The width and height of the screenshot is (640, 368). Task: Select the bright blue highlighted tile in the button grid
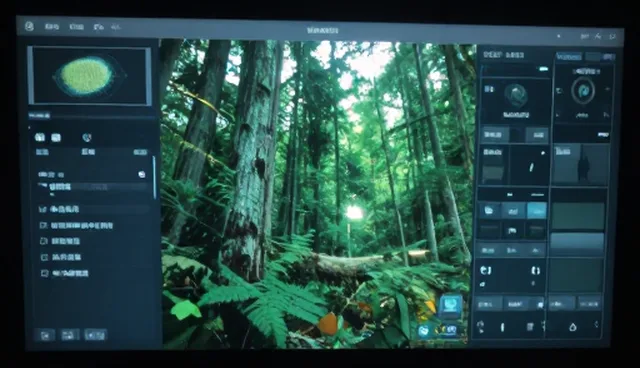pyautogui.click(x=536, y=211)
